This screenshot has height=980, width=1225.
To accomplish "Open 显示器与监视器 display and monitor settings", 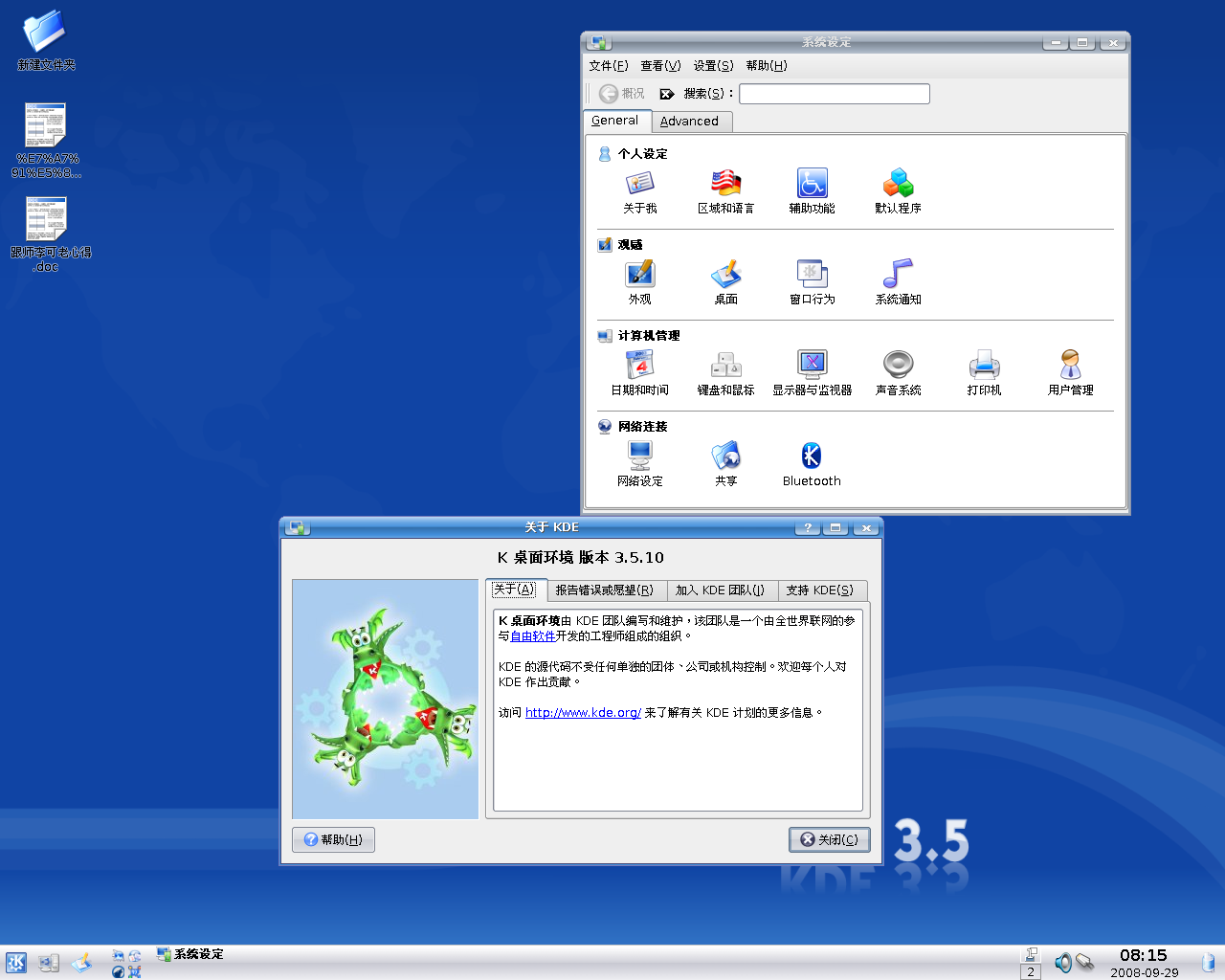I will point(812,373).
